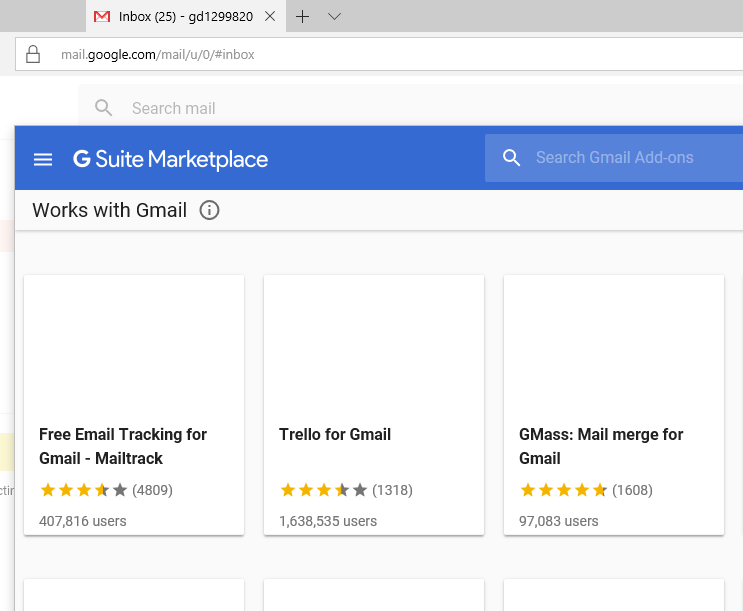Click the Trello for Gmail card image
743x611 pixels.
tap(374, 346)
